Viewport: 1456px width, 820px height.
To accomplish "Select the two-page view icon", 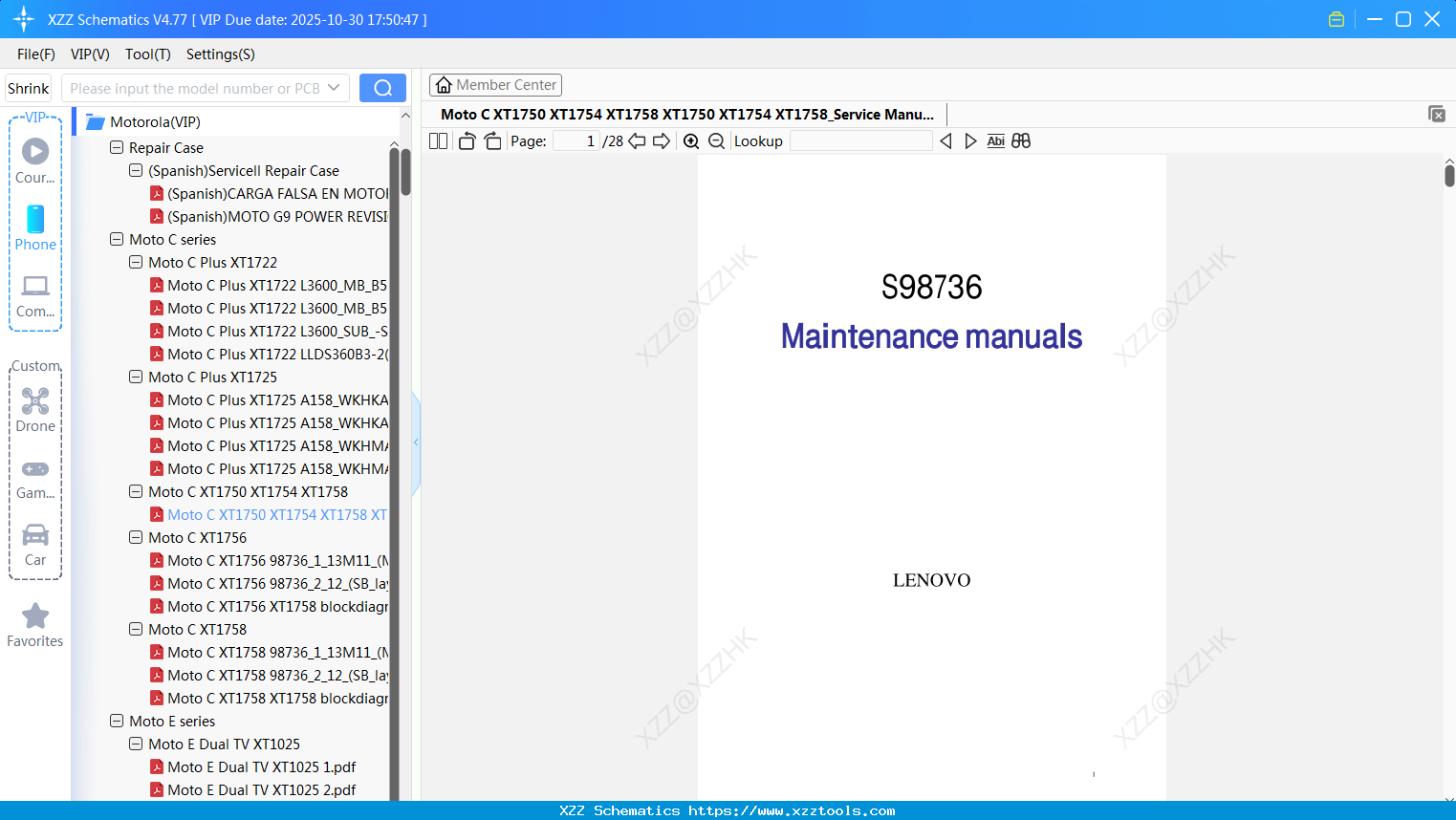I will pos(437,140).
